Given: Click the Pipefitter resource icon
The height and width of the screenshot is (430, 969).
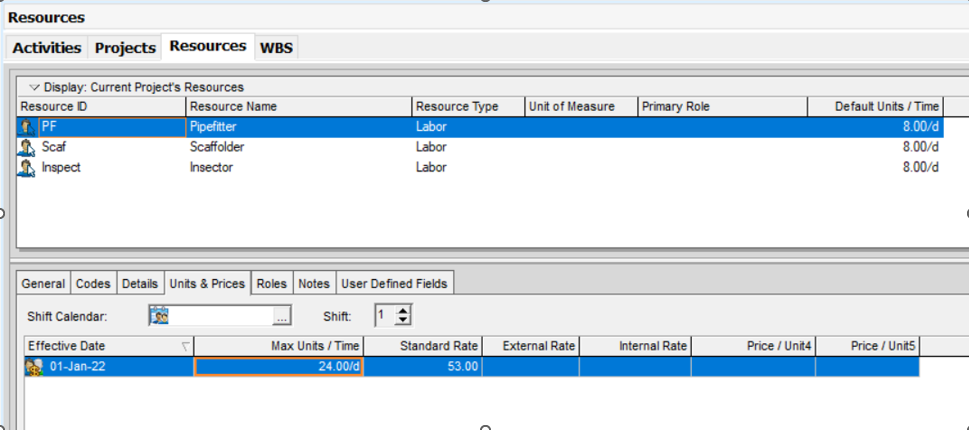Looking at the screenshot, I should [x=27, y=127].
